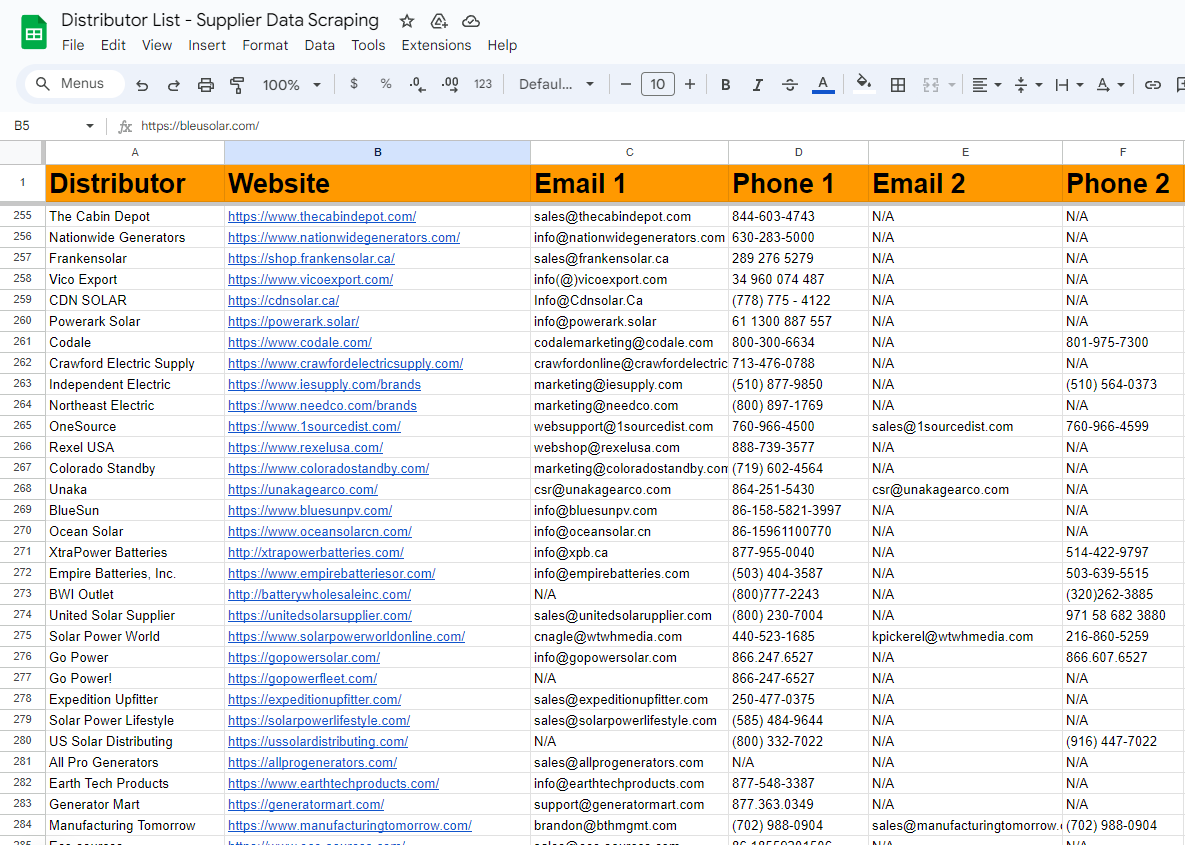Select column B header
This screenshot has width=1185, height=845.
click(377, 153)
